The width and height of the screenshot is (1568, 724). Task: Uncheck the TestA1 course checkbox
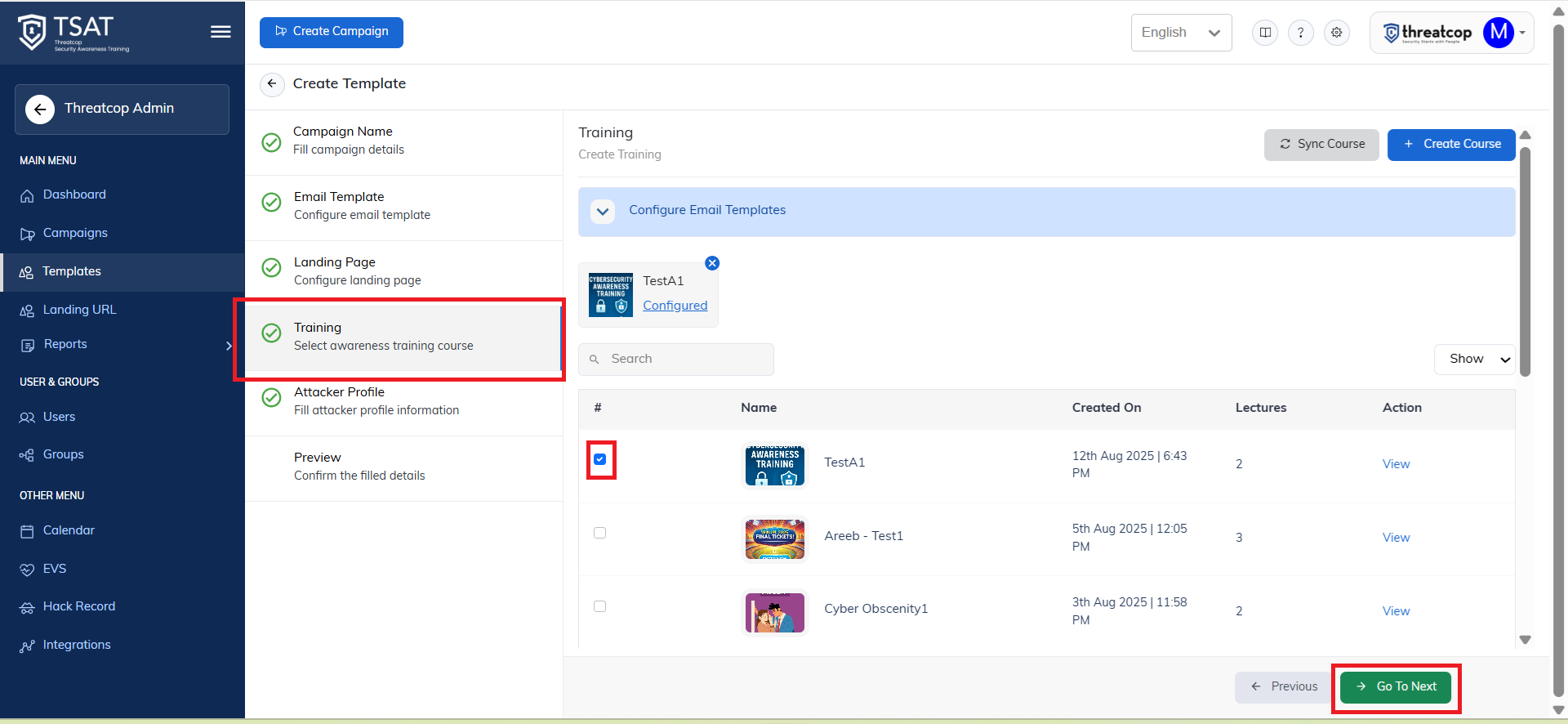pos(600,459)
